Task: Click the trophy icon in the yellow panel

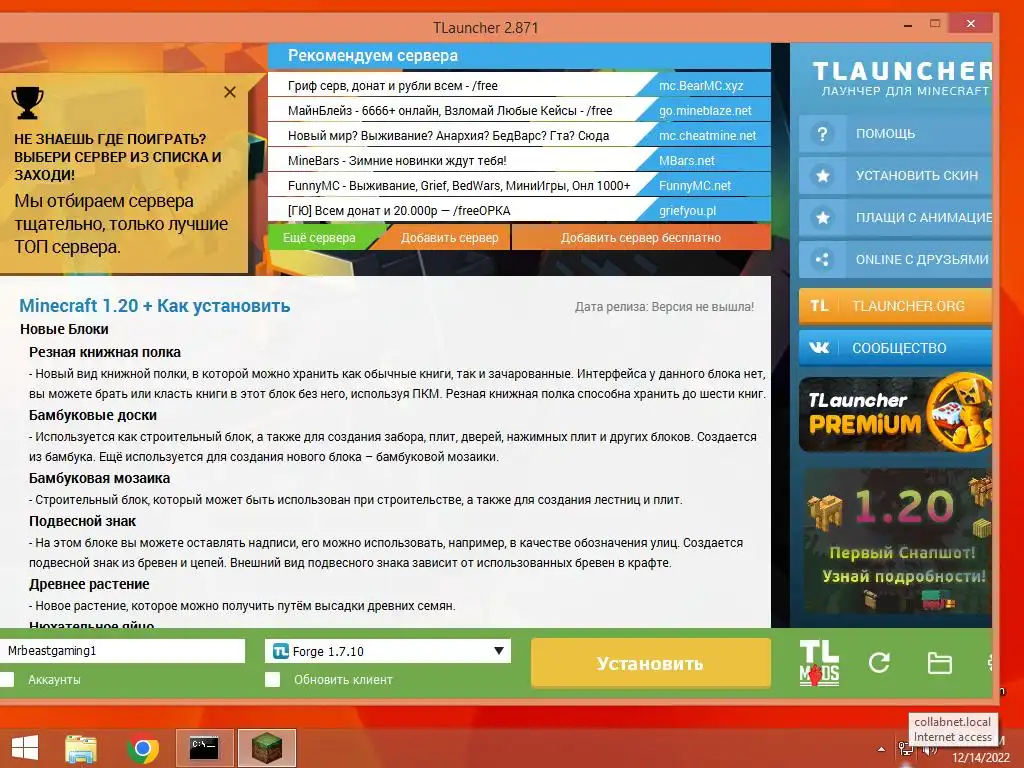Action: [27, 103]
